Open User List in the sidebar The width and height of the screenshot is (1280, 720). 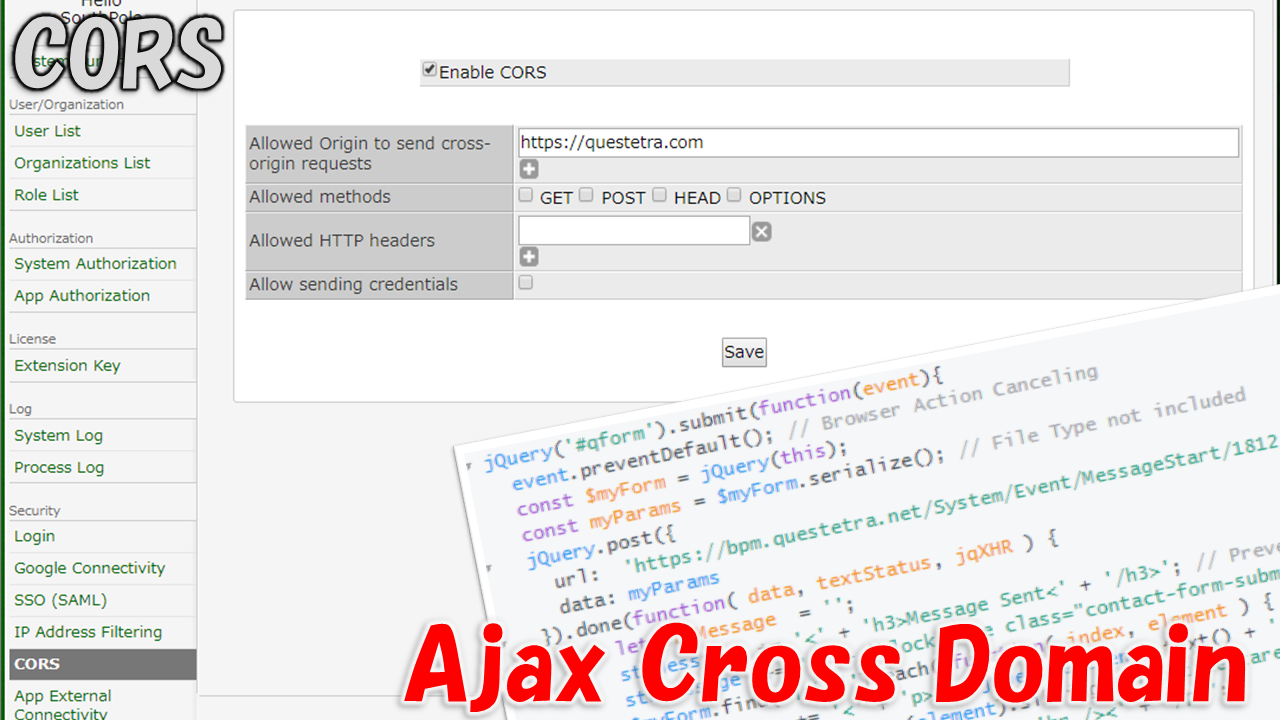pyautogui.click(x=48, y=131)
